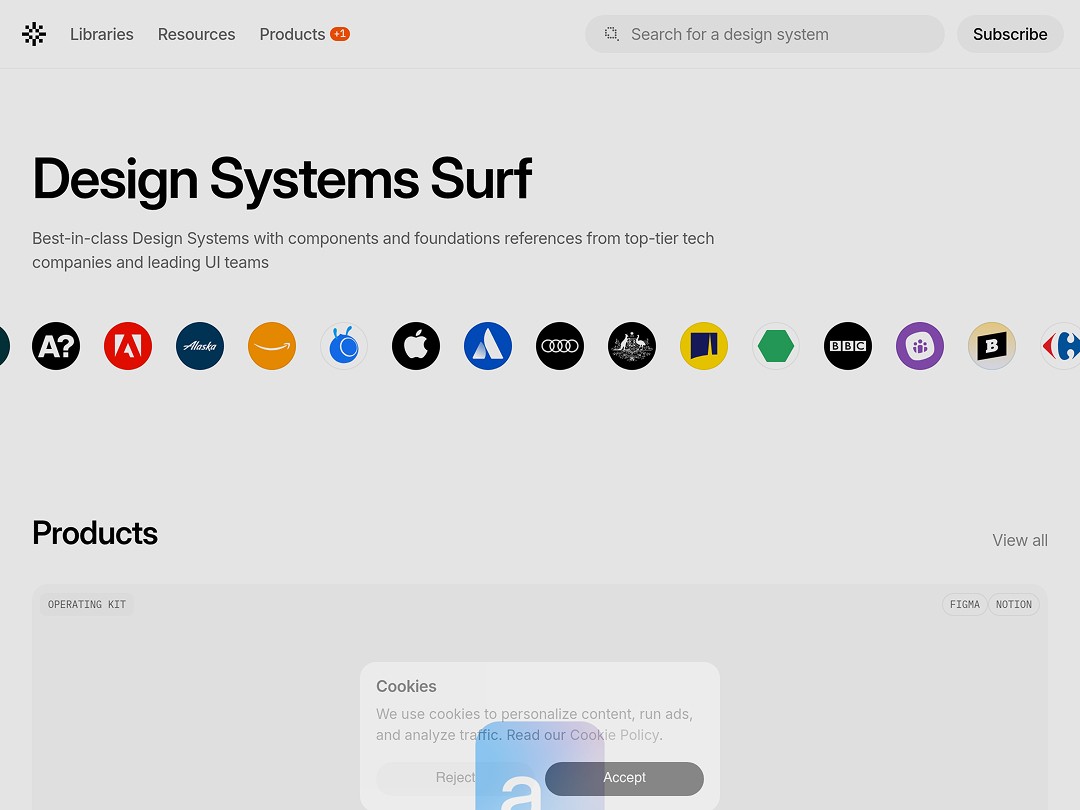Open the Australian Government crest icon
Viewport: 1080px width, 810px height.
click(632, 346)
